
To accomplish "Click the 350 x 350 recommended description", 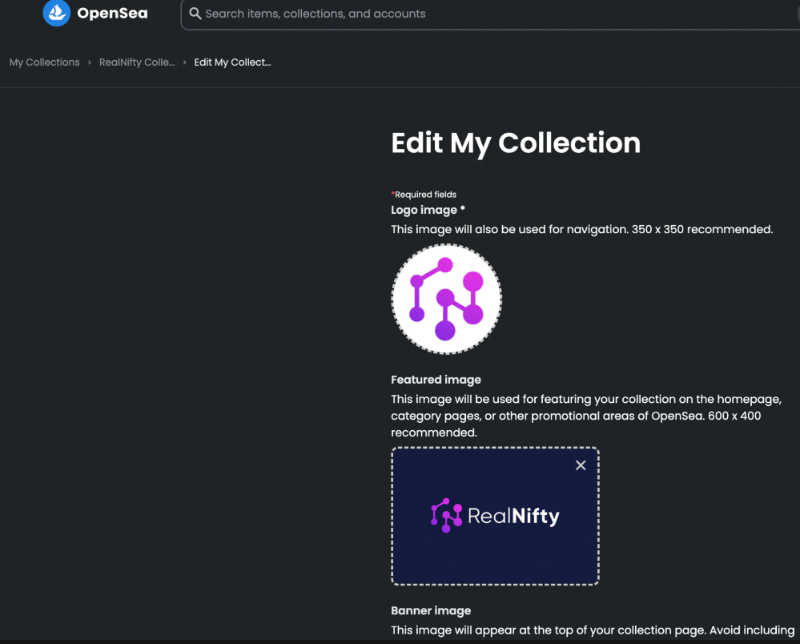I will click(x=582, y=230).
